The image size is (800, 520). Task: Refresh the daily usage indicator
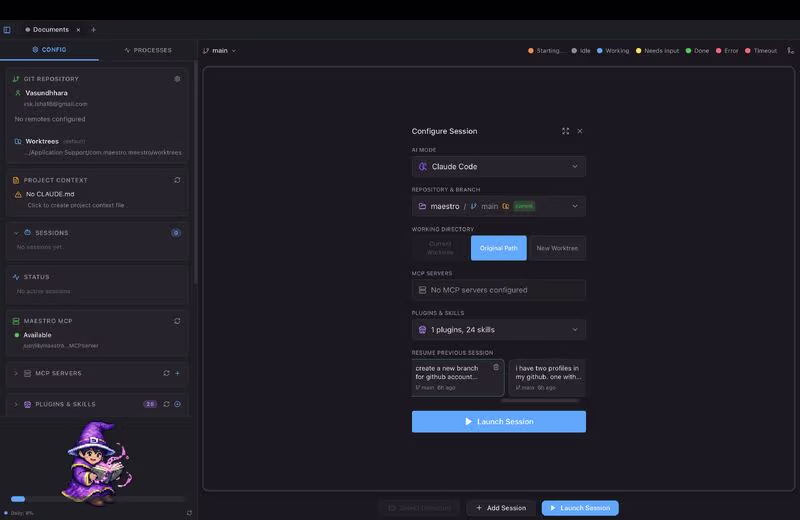point(189,513)
